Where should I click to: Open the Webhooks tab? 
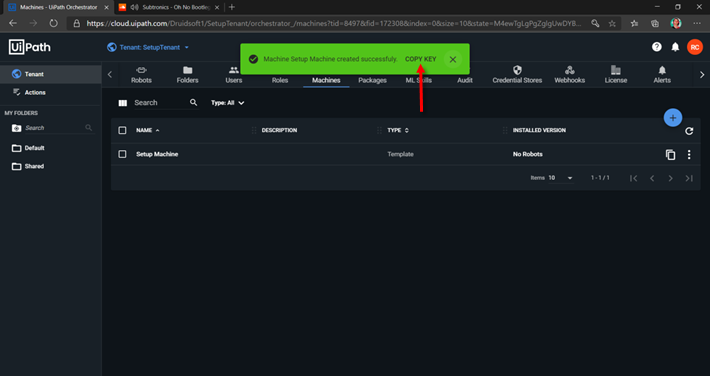[x=570, y=75]
